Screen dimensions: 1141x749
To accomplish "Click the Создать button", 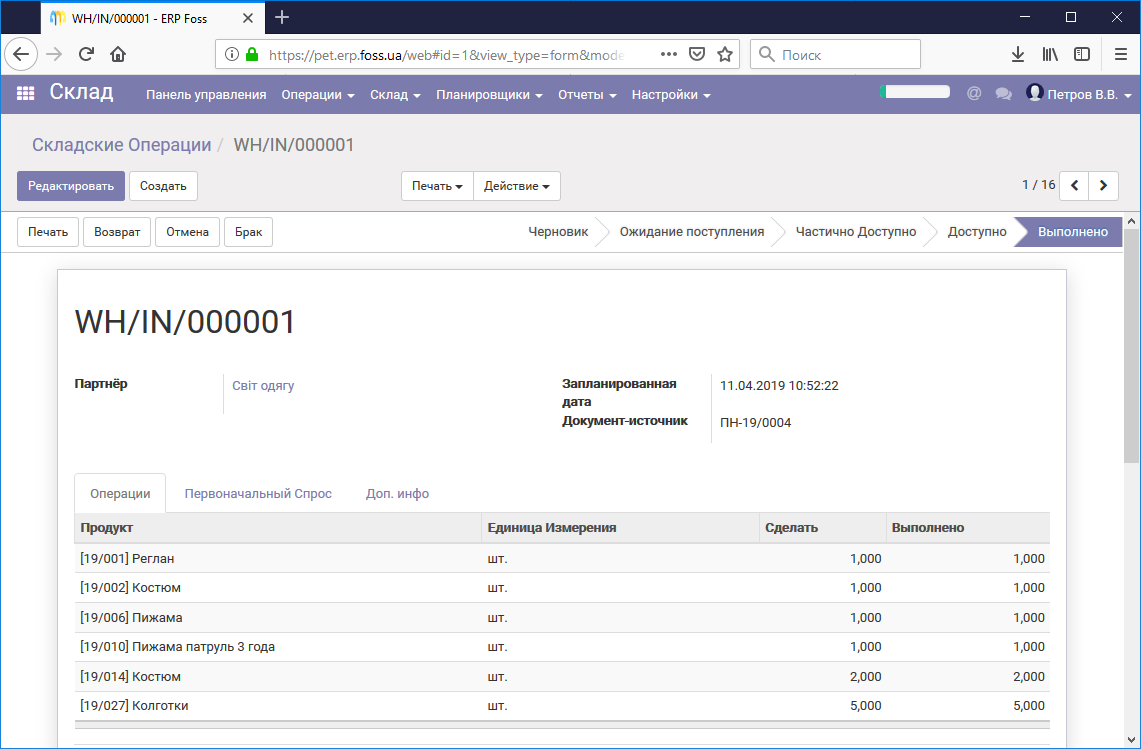I will 163,186.
